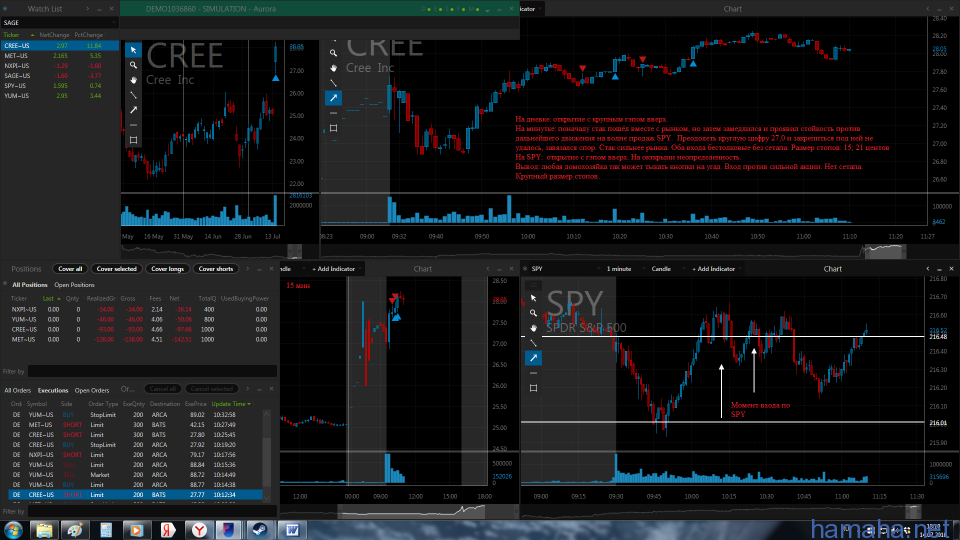Select YUM-US execution at 10:32:58
Viewport: 960px width, 540px height.
click(136, 414)
